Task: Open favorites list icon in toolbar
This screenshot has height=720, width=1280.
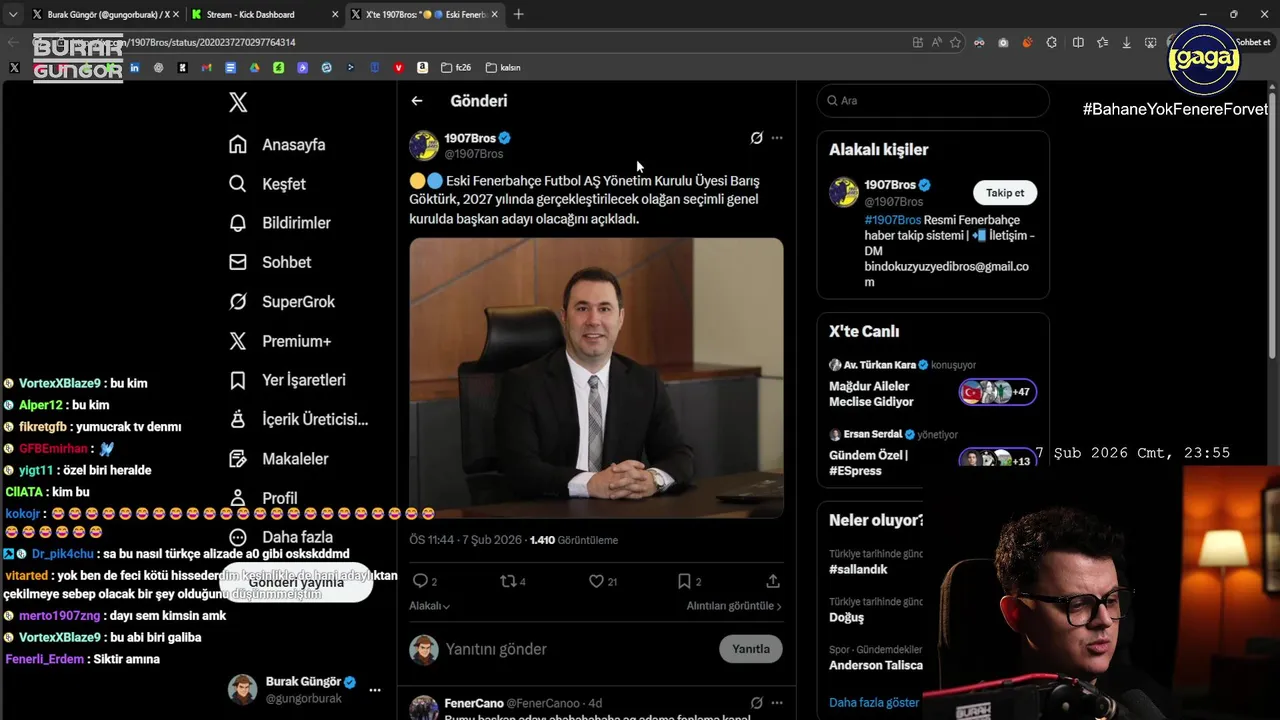Action: tap(1102, 42)
